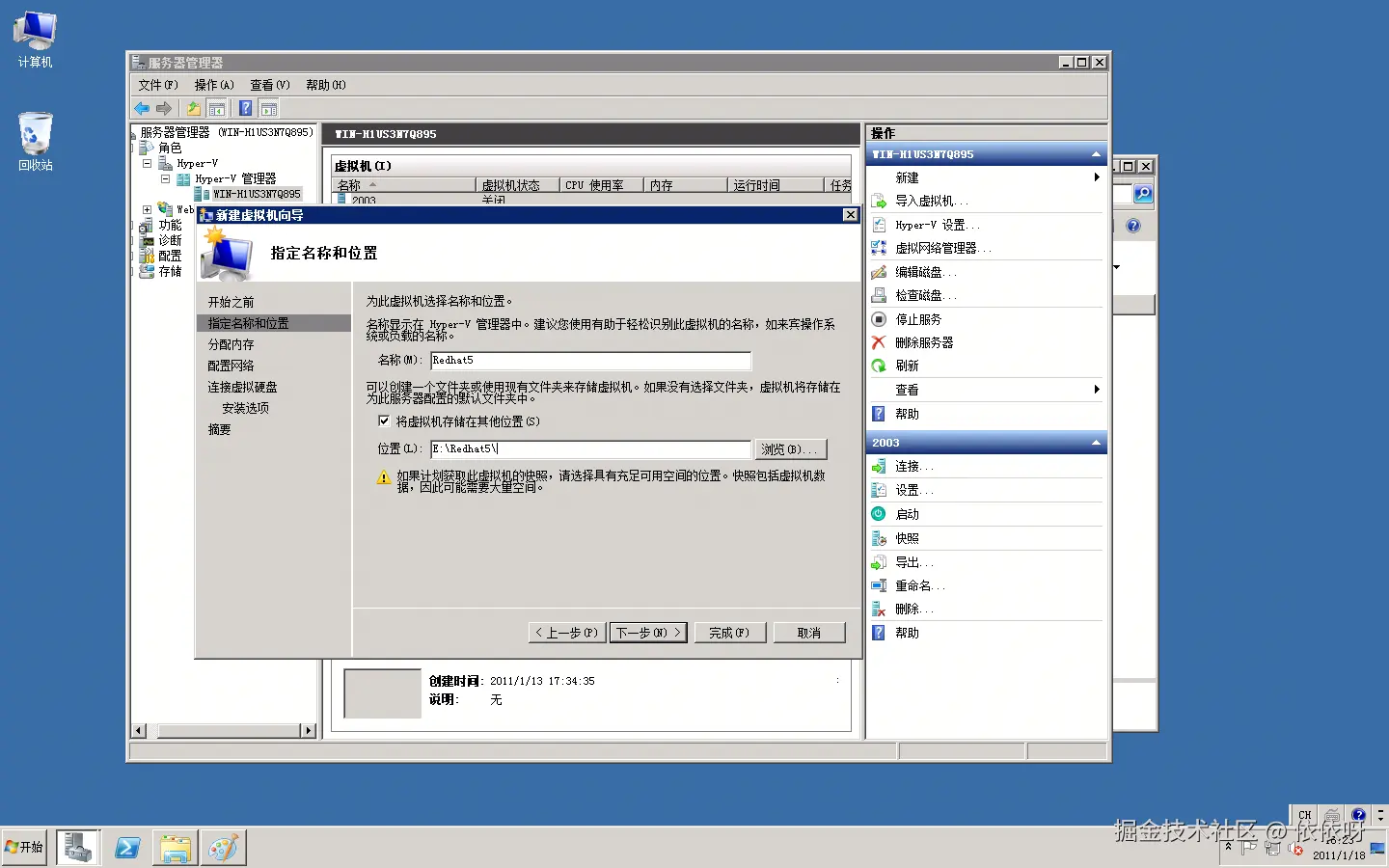Go to 连接虚拟硬盘 wizard step
The image size is (1389, 868).
pos(243,387)
